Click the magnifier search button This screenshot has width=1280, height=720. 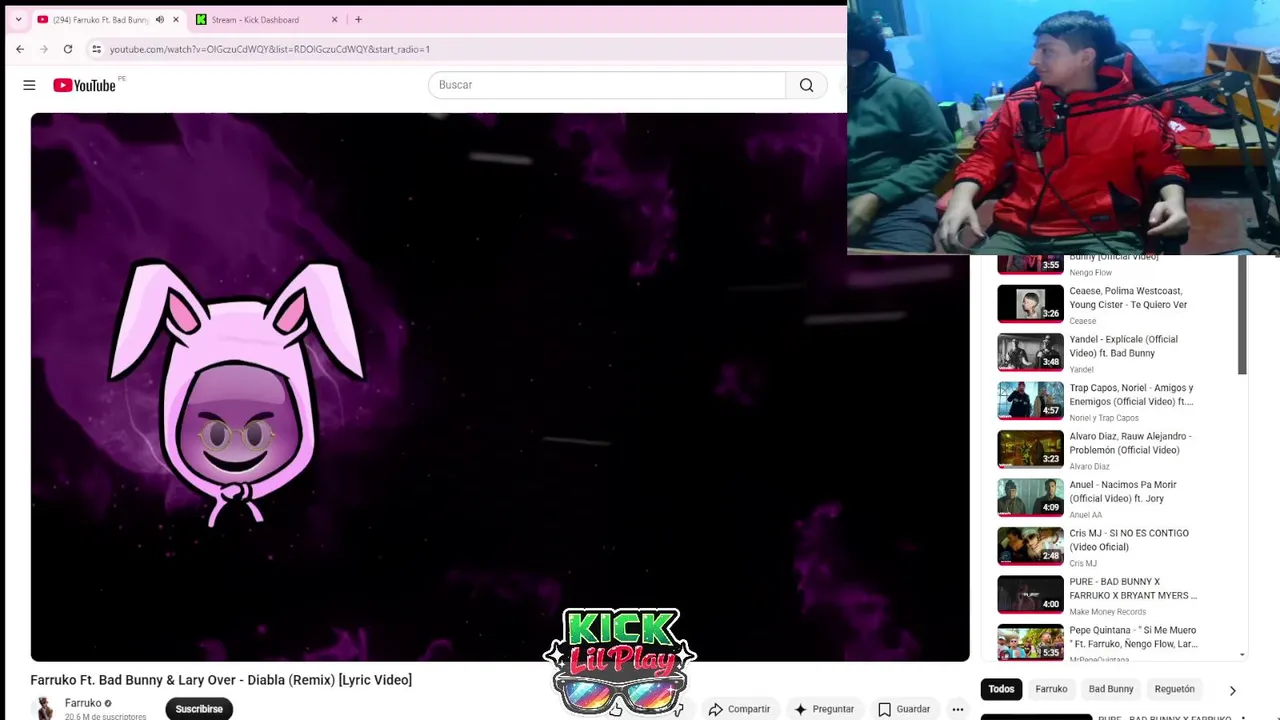806,85
